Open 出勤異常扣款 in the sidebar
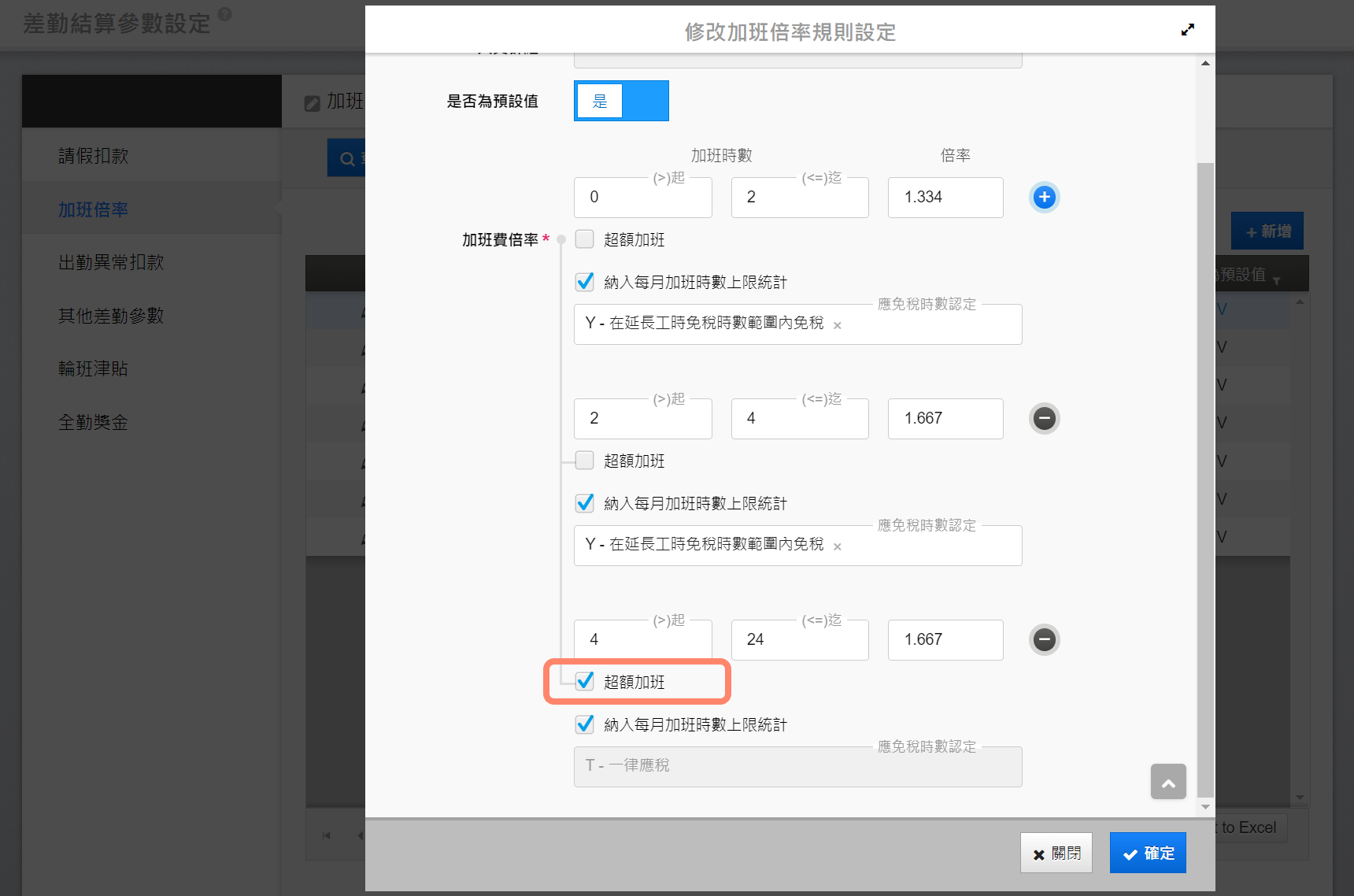 (x=111, y=262)
